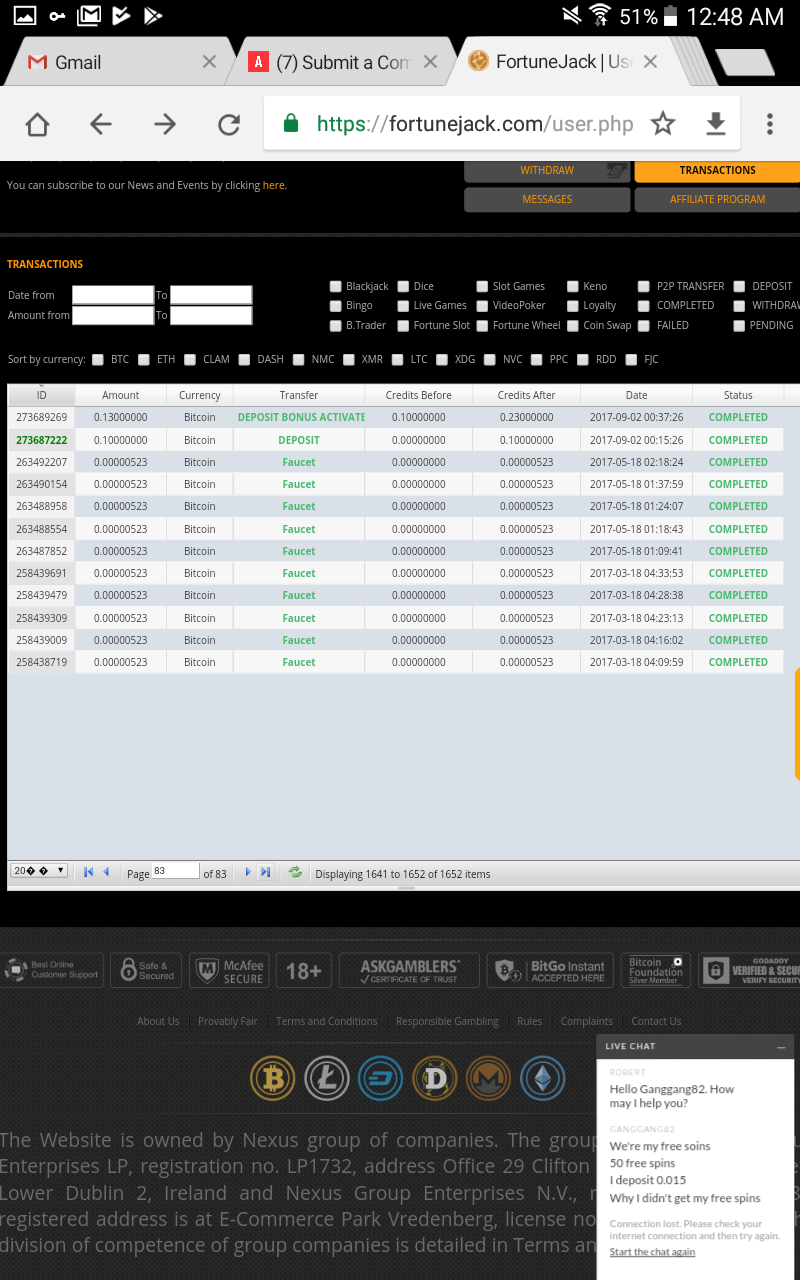This screenshot has height=1280, width=800.
Task: Focus the Date To field
Action: point(211,295)
